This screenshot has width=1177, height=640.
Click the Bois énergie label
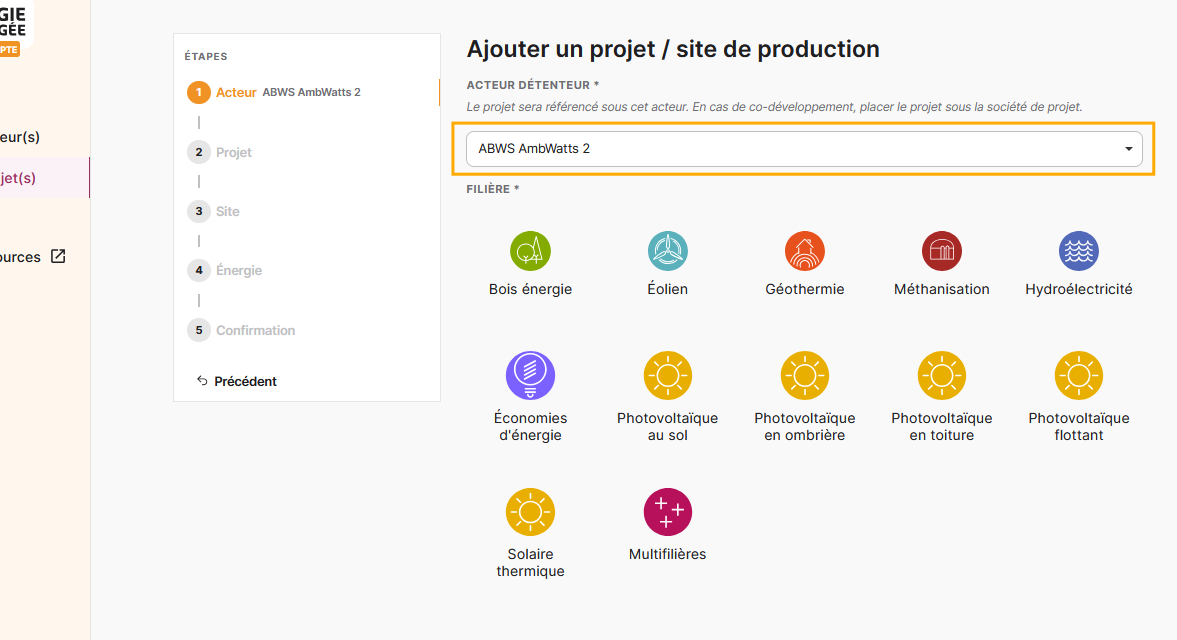[530, 289]
